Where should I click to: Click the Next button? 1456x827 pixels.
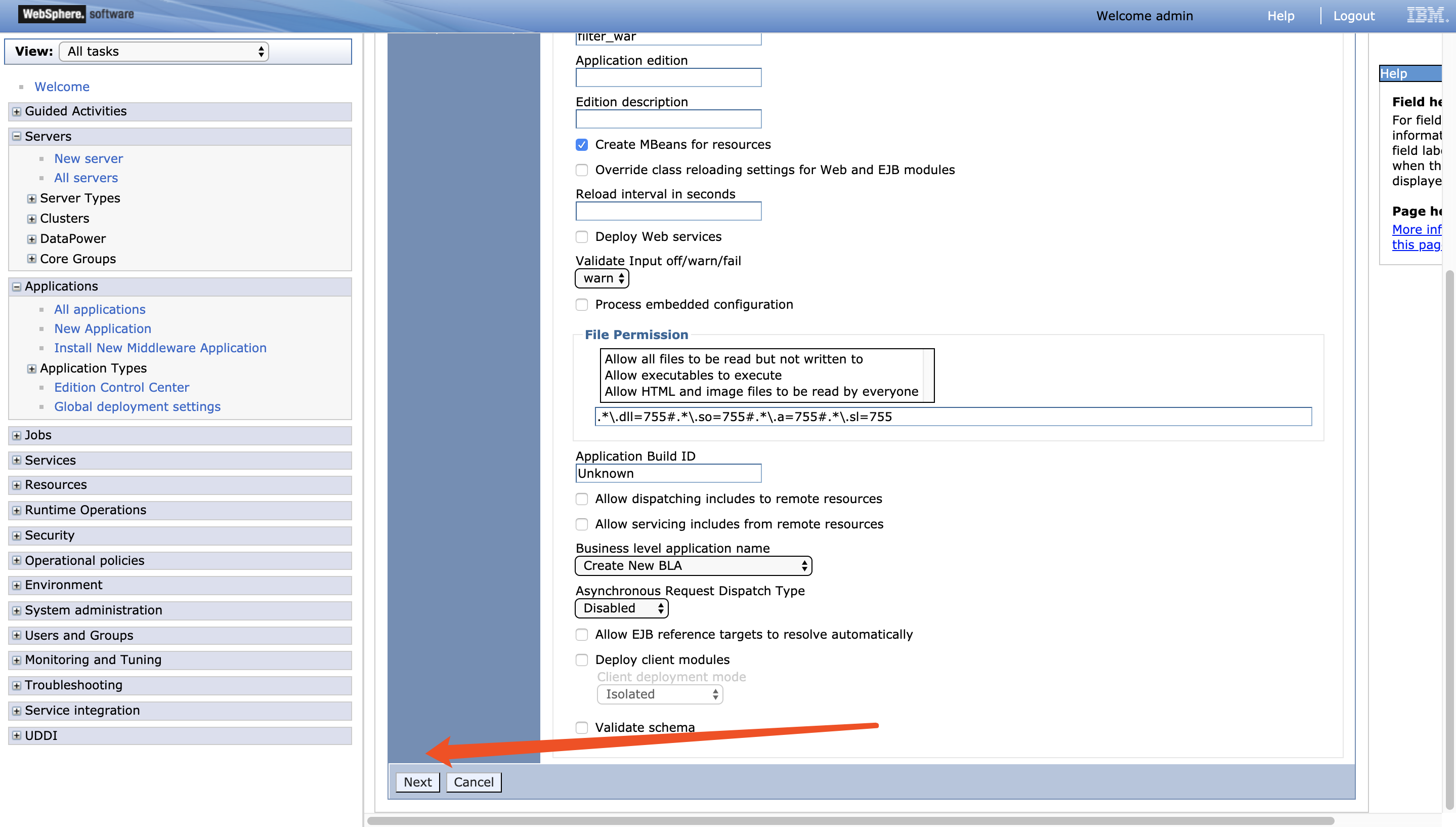coord(417,782)
